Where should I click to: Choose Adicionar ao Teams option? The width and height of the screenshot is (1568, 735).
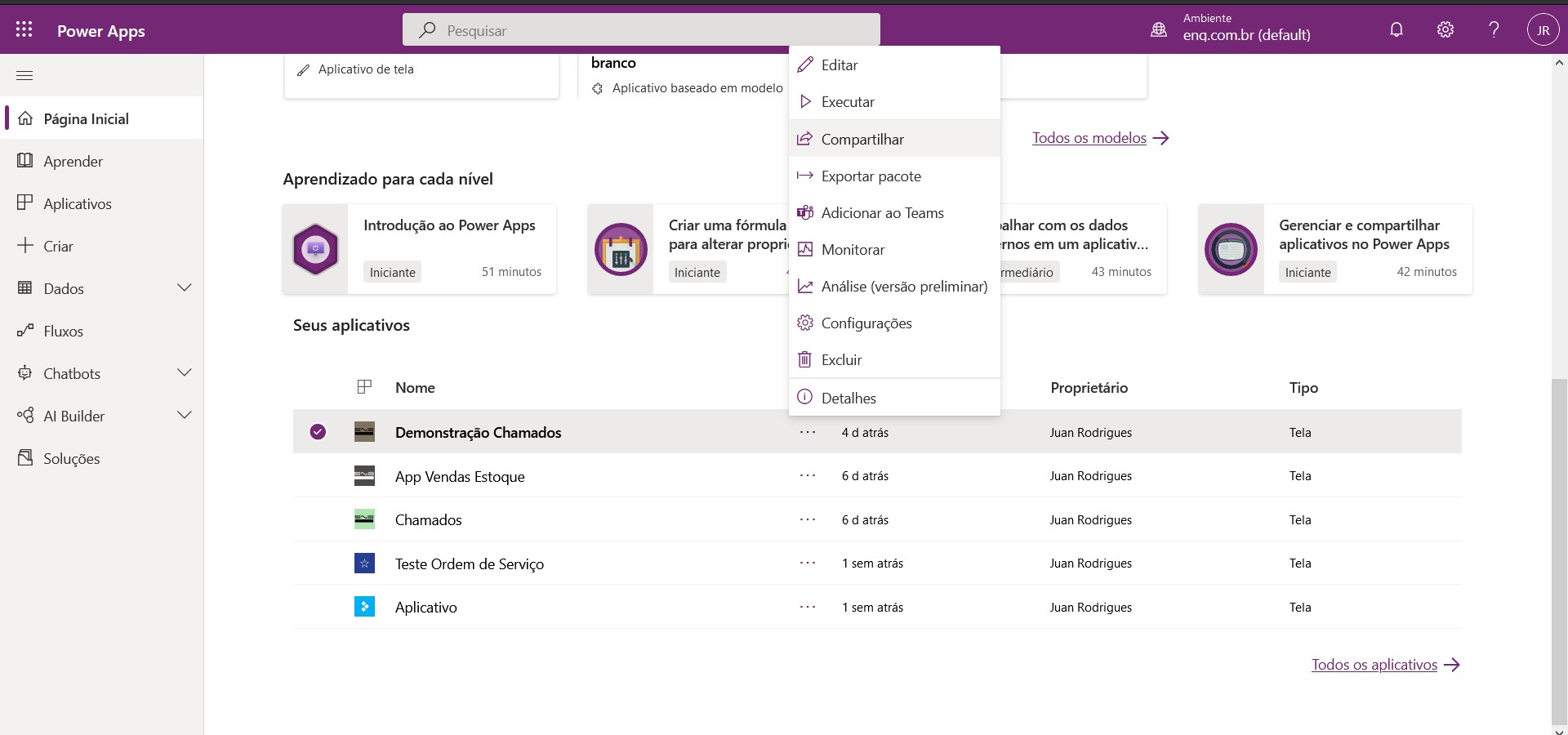tap(894, 212)
